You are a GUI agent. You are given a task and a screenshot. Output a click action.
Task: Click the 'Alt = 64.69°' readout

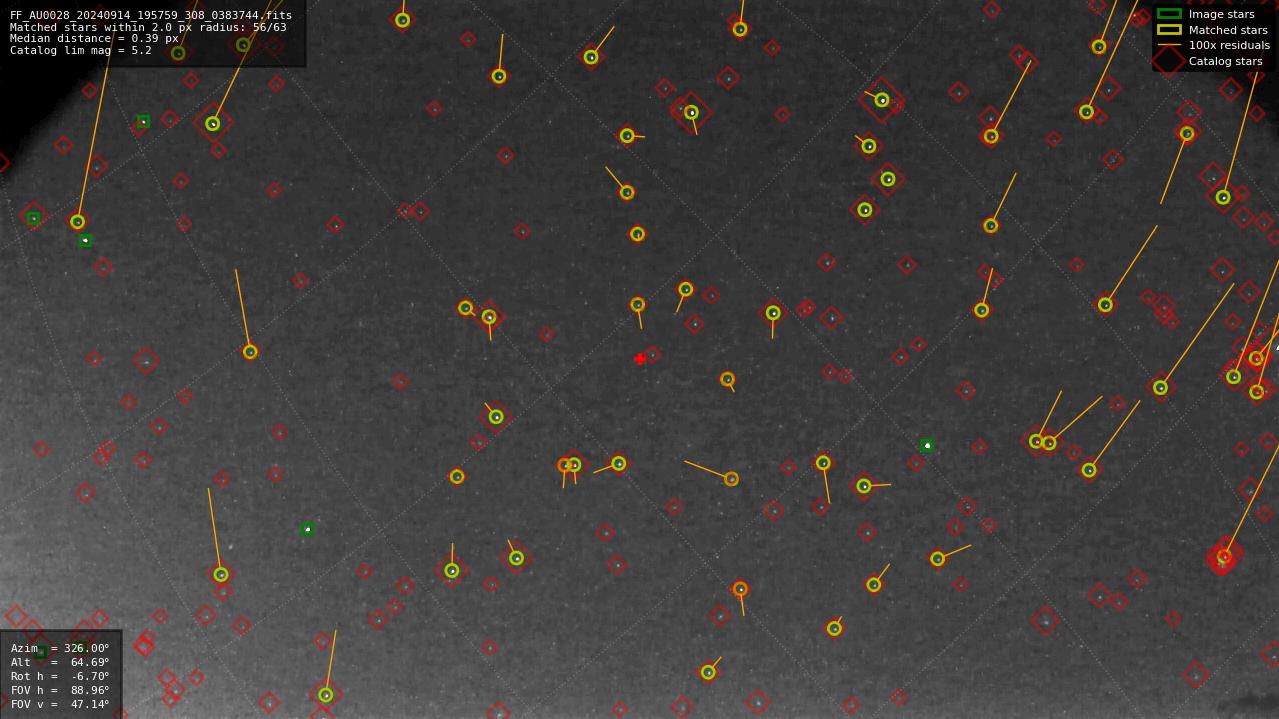tap(60, 662)
